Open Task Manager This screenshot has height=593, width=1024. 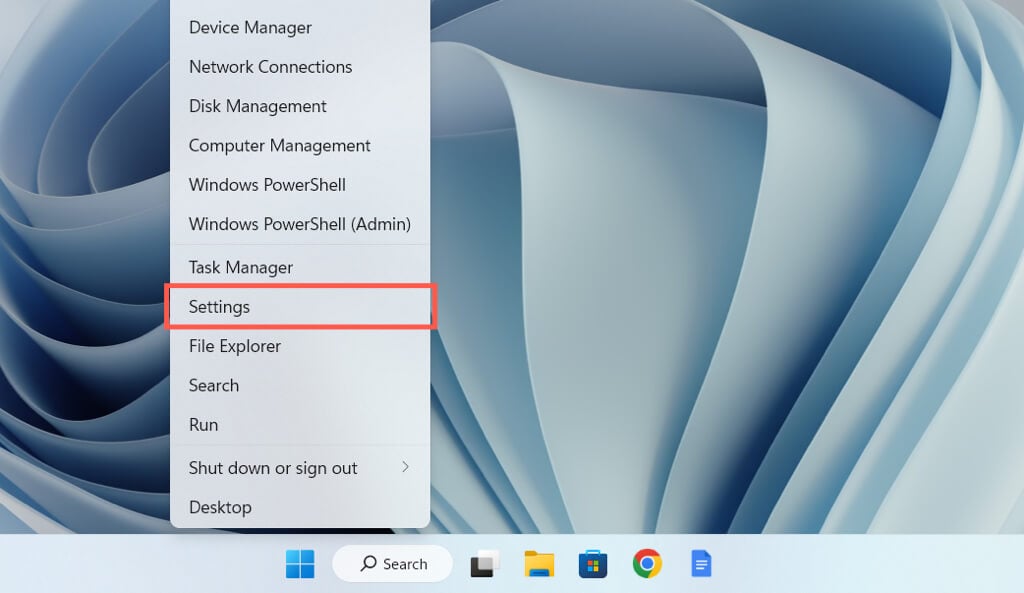(300, 267)
